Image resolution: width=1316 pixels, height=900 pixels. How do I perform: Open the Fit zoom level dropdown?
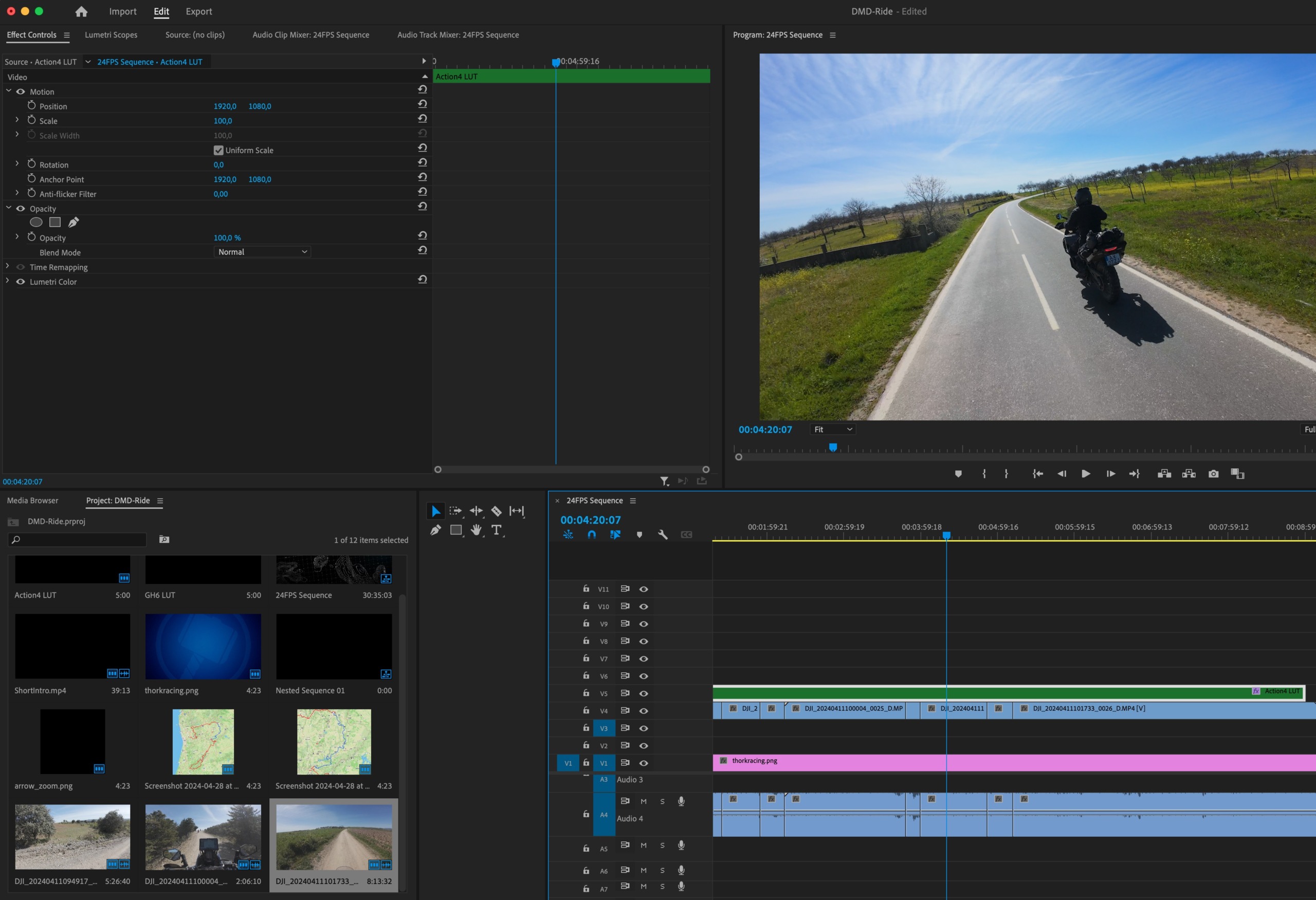point(832,430)
